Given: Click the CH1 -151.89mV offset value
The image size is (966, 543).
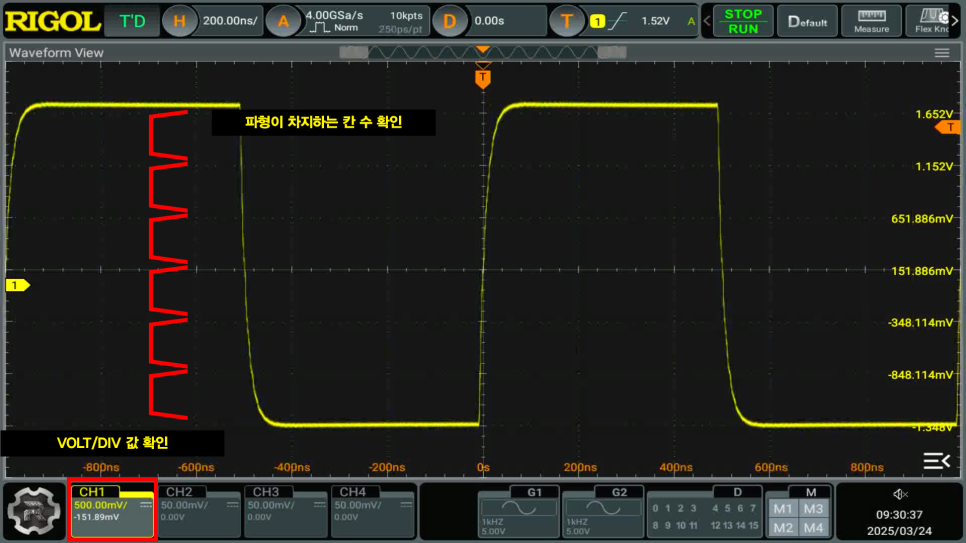Looking at the screenshot, I should pyautogui.click(x=96, y=517).
